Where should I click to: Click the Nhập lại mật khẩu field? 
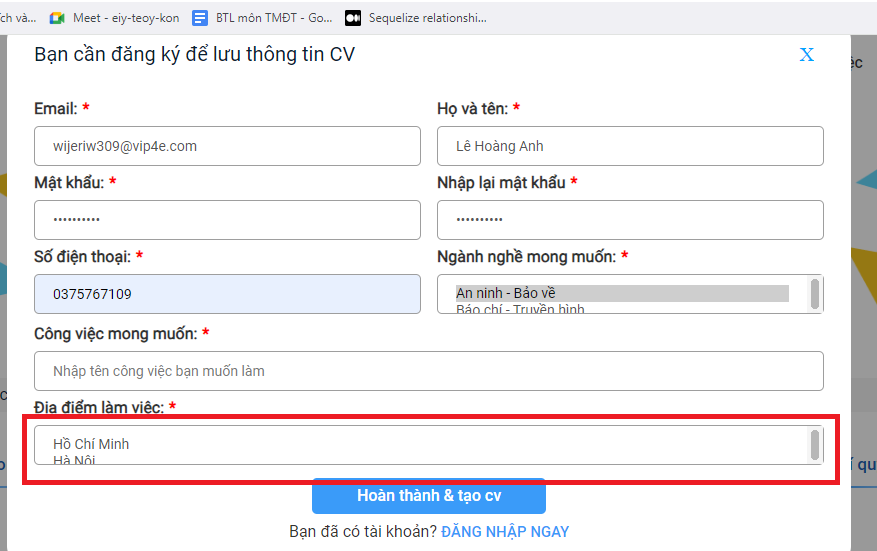[630, 220]
